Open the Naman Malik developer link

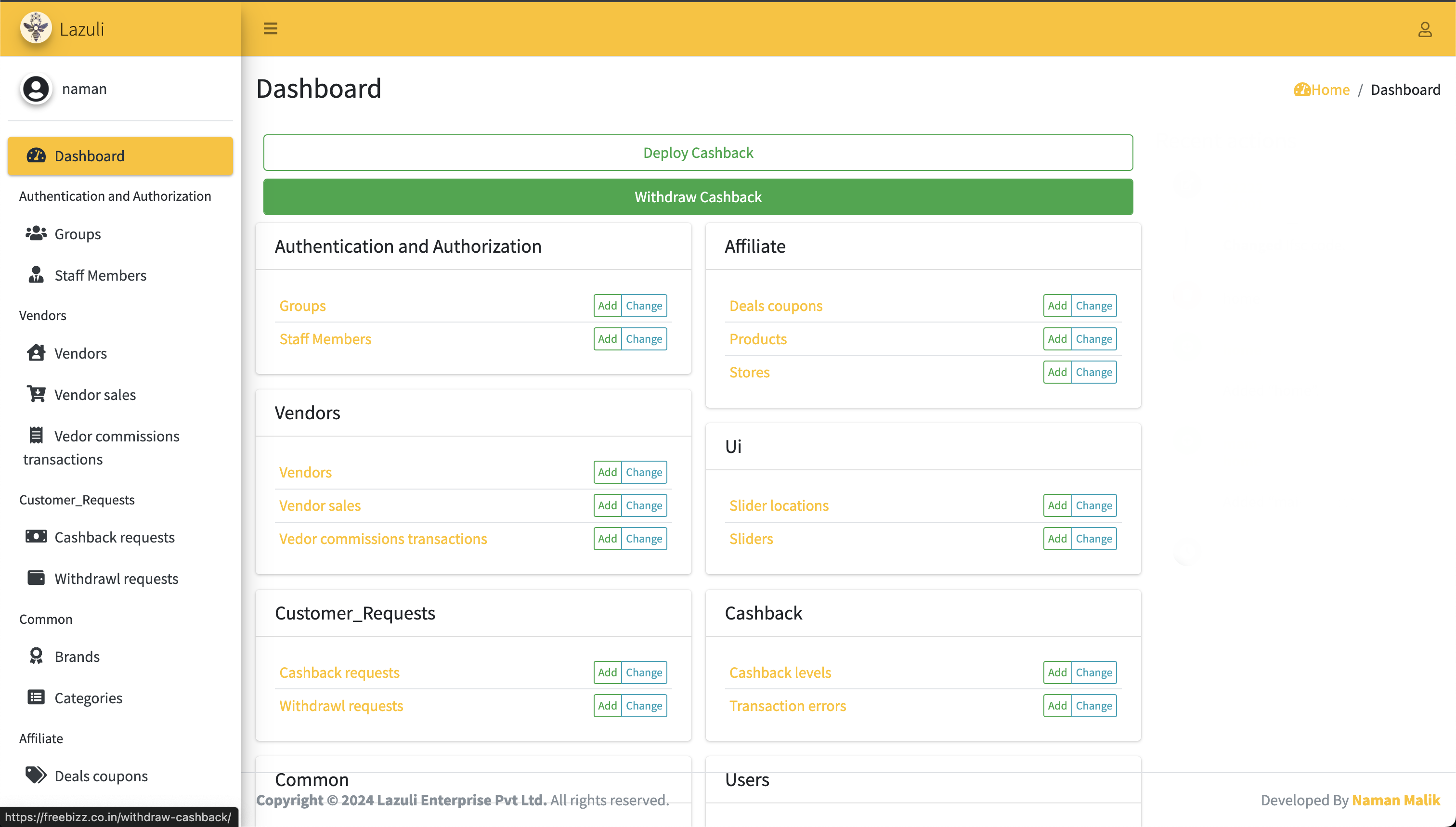click(1396, 800)
